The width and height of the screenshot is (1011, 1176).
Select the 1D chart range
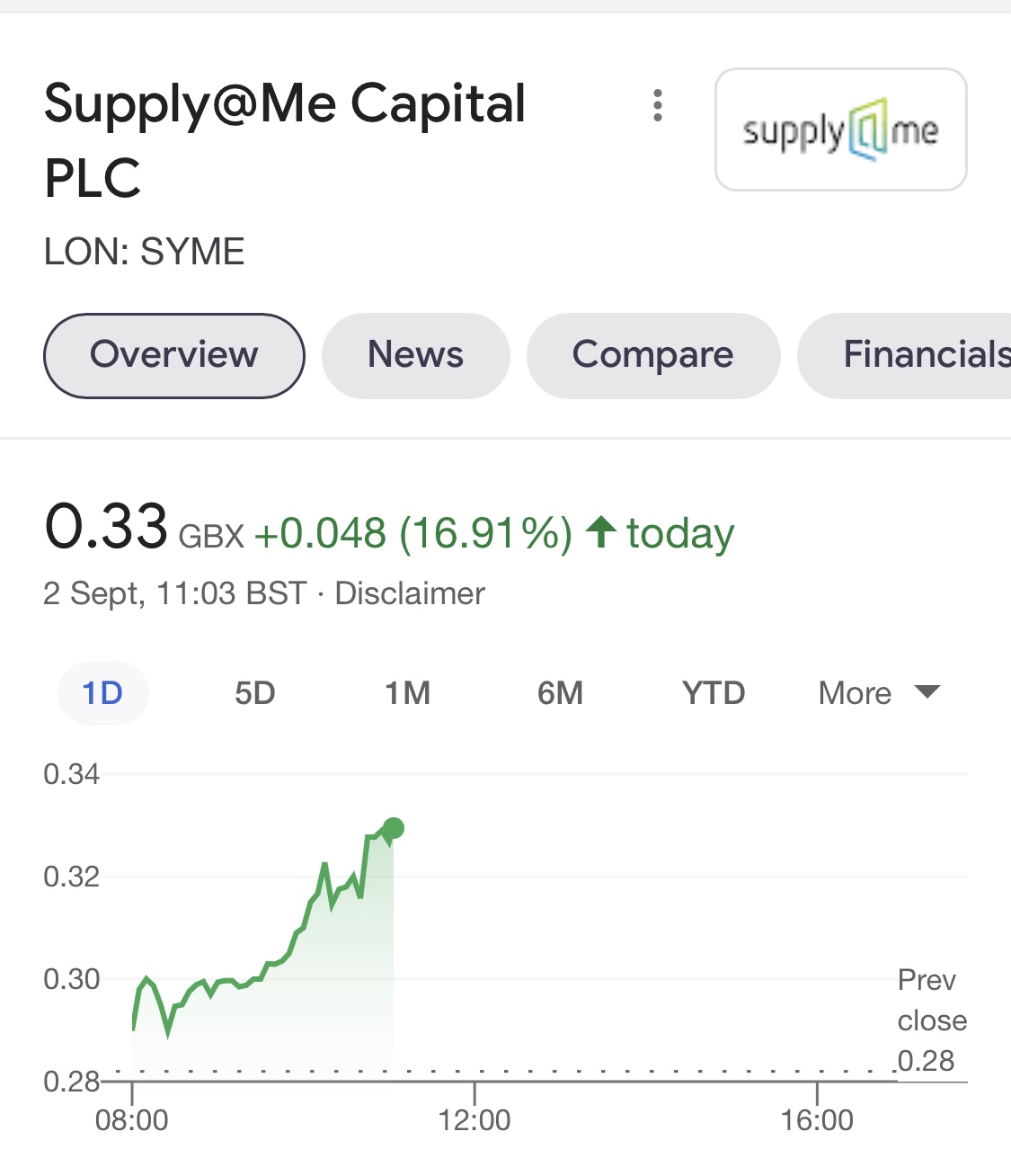102,693
